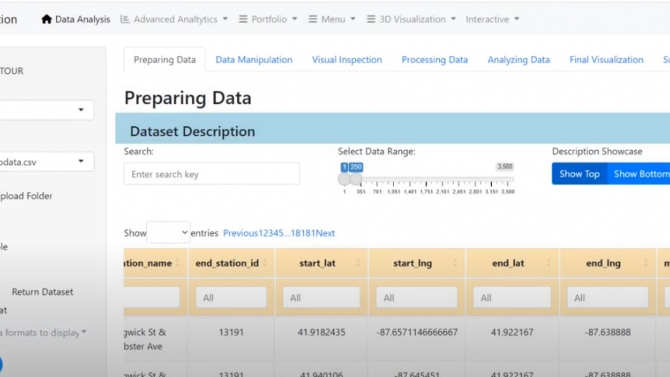Click cell value -87.6571146666667

pyautogui.click(x=417, y=332)
